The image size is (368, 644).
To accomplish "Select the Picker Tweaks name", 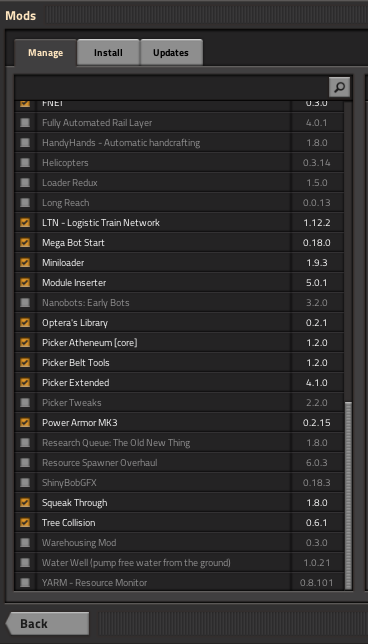I will [71, 402].
